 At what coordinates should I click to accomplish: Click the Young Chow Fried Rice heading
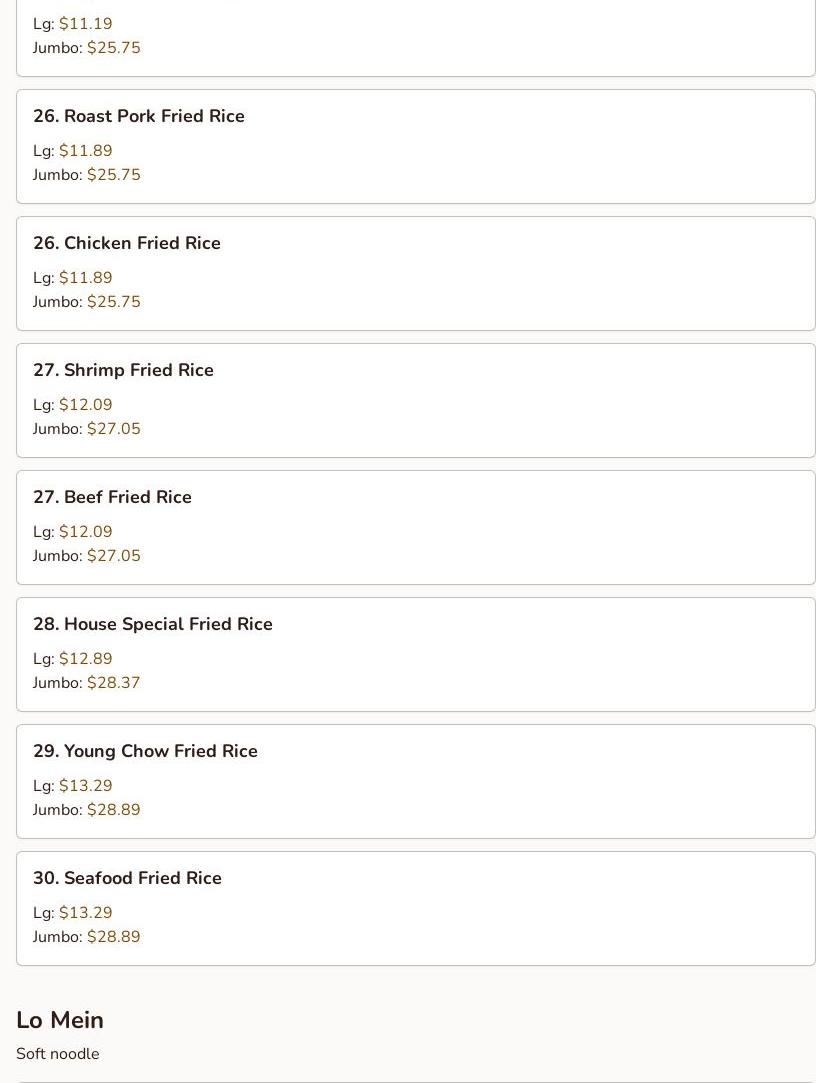coord(145,751)
